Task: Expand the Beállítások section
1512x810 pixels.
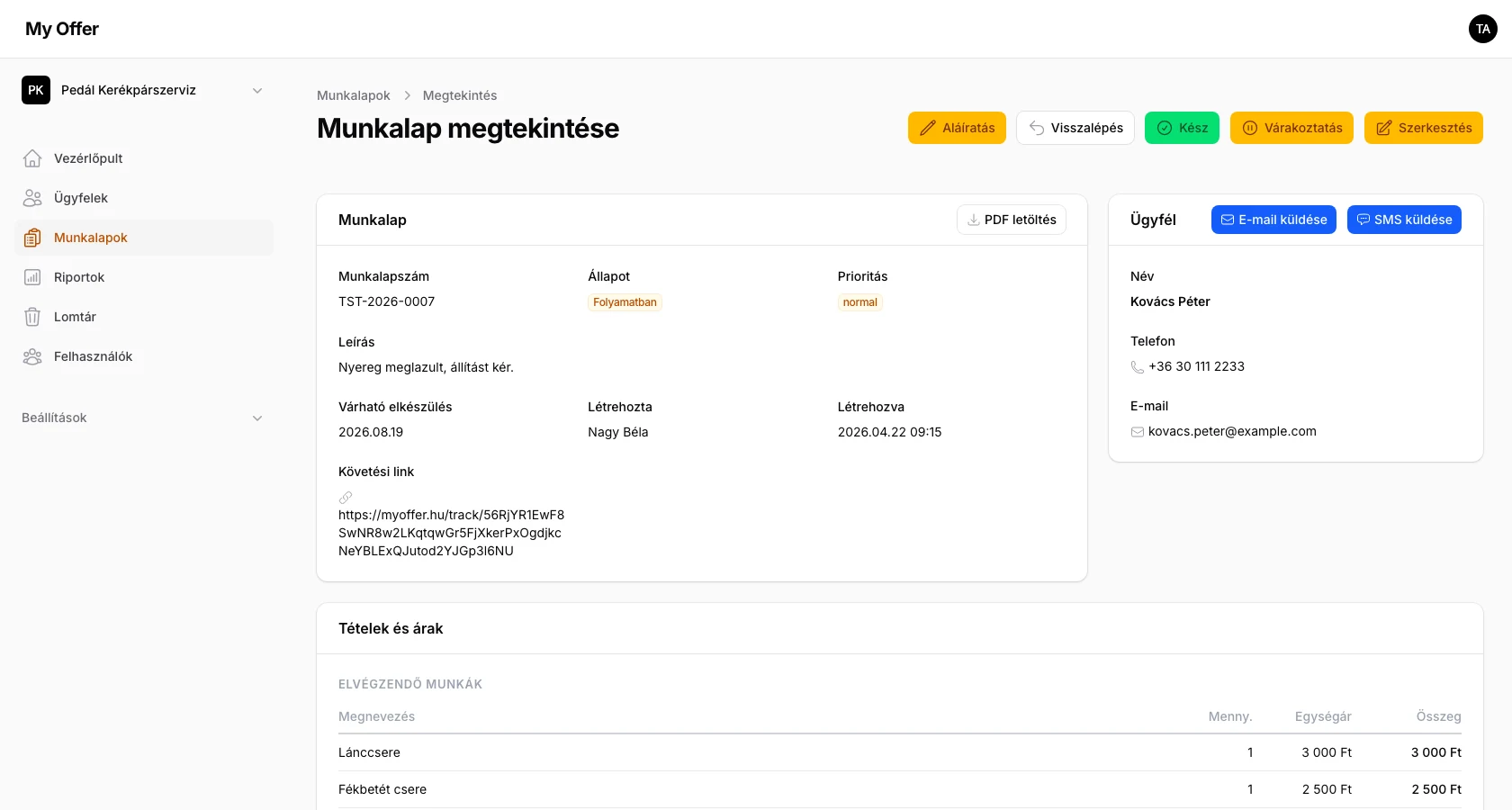Action: (x=144, y=418)
